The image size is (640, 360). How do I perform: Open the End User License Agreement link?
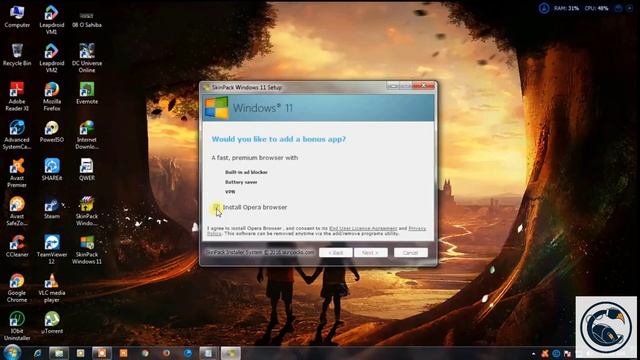click(363, 228)
